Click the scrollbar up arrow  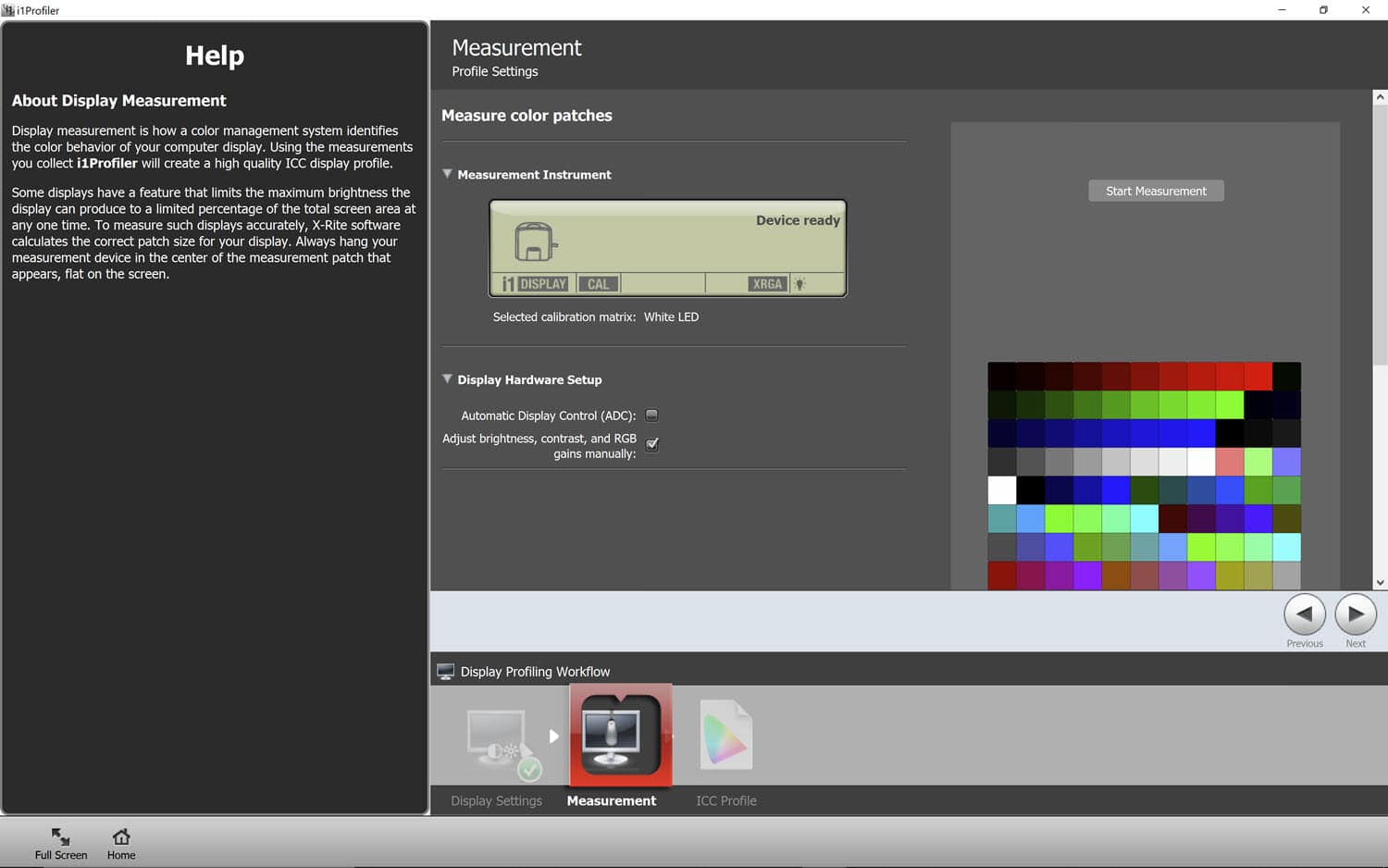click(1380, 96)
